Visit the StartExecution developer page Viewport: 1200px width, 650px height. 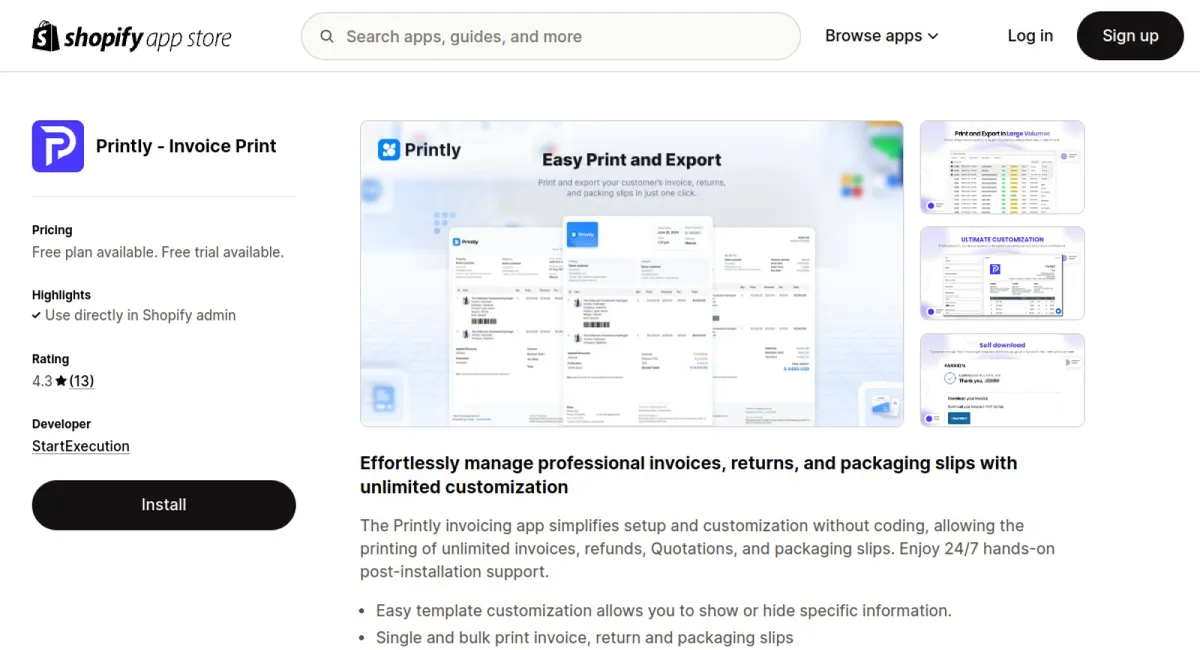coord(81,446)
